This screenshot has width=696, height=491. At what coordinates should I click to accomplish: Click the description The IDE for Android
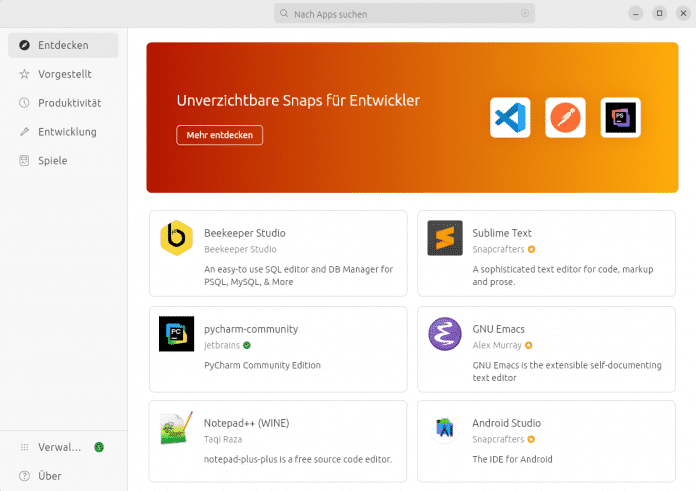click(512, 459)
